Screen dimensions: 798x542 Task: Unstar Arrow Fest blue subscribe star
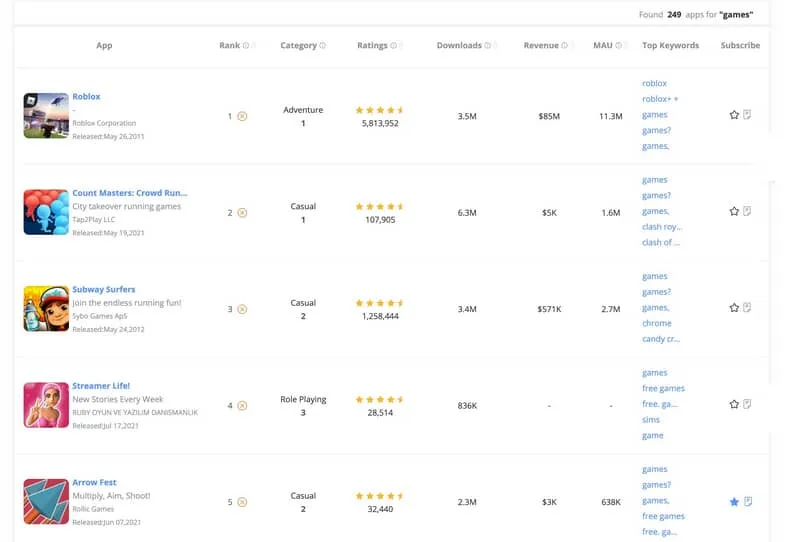coord(734,502)
